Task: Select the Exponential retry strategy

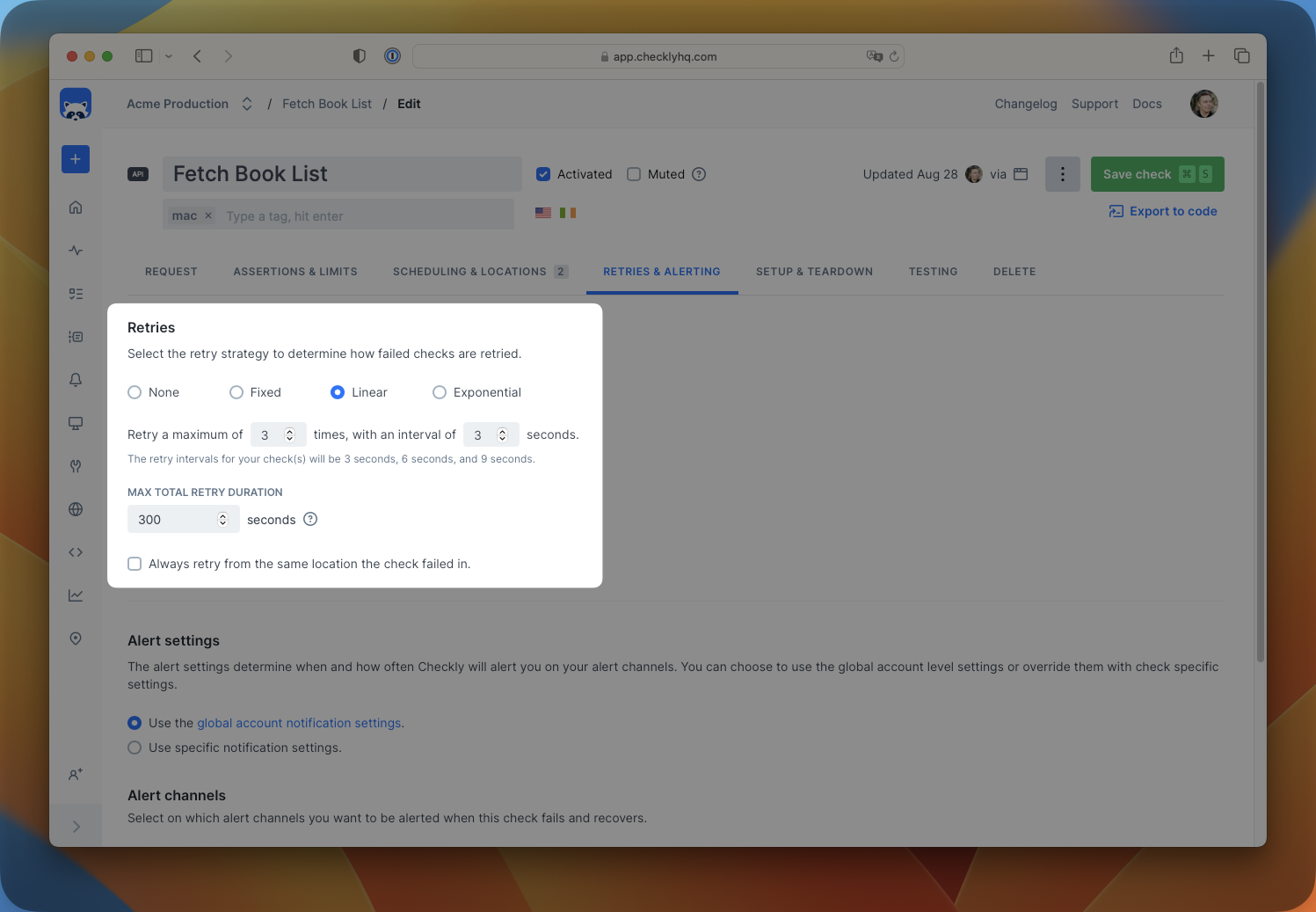Action: click(x=440, y=392)
